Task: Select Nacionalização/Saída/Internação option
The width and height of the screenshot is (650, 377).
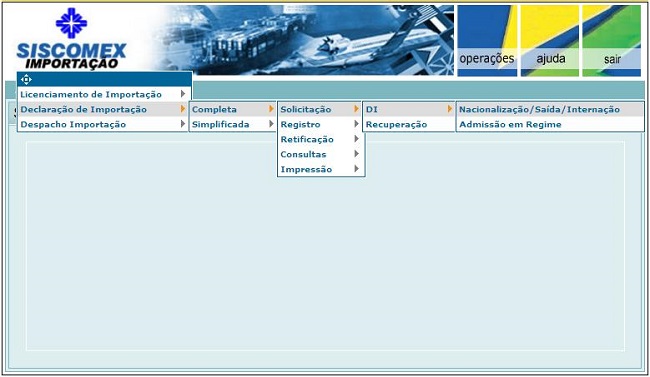Action: tap(551, 109)
